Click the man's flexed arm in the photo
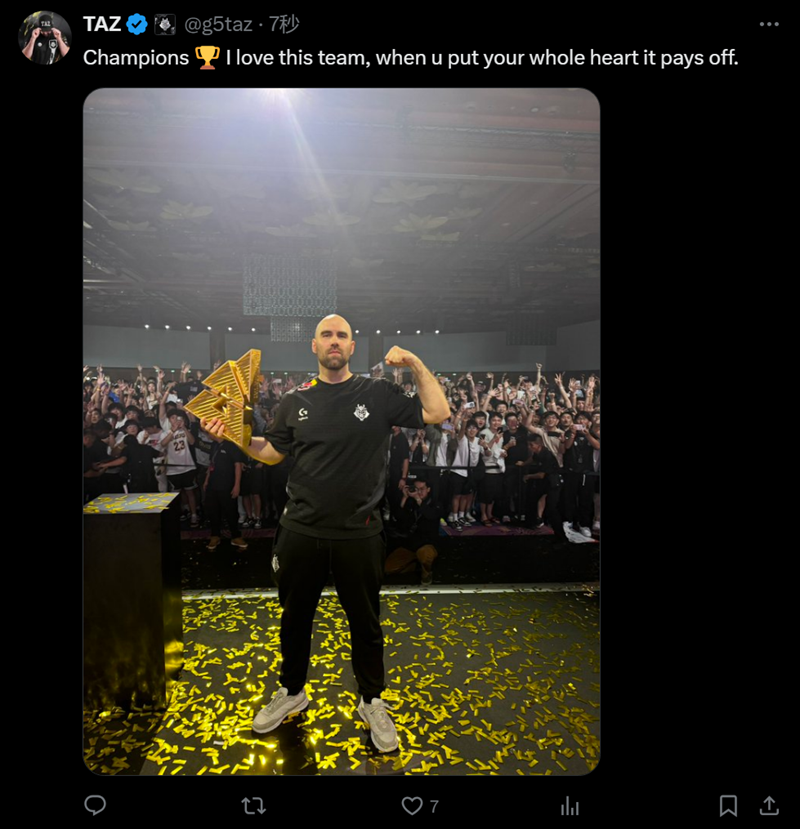800x829 pixels. point(420,381)
